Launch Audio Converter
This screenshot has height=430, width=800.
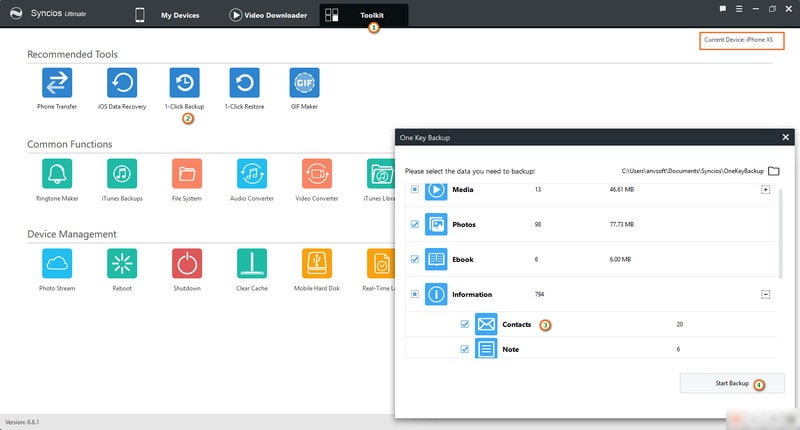pos(252,173)
